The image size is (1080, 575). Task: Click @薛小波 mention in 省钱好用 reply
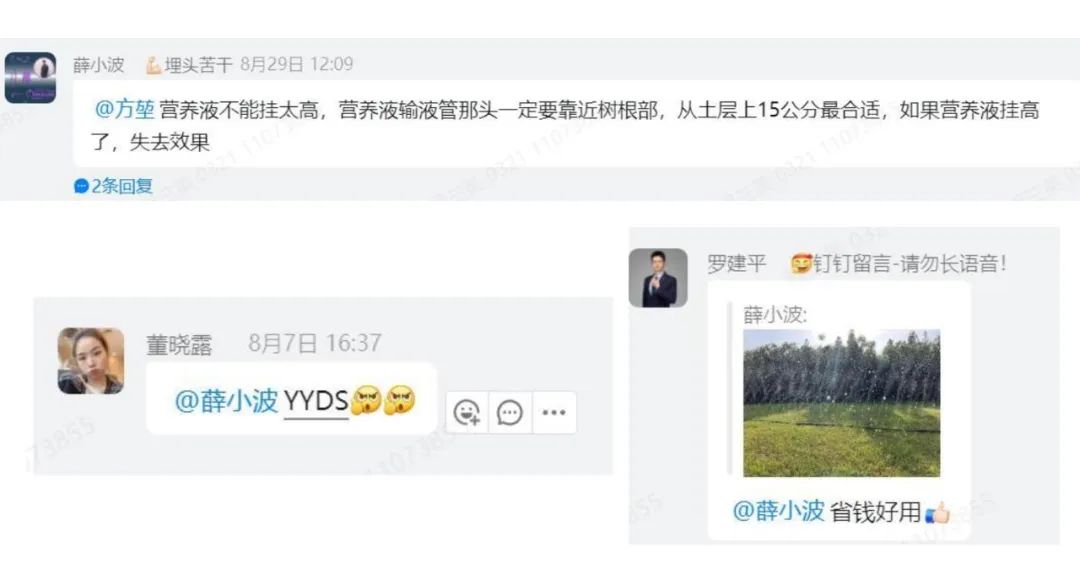point(778,511)
